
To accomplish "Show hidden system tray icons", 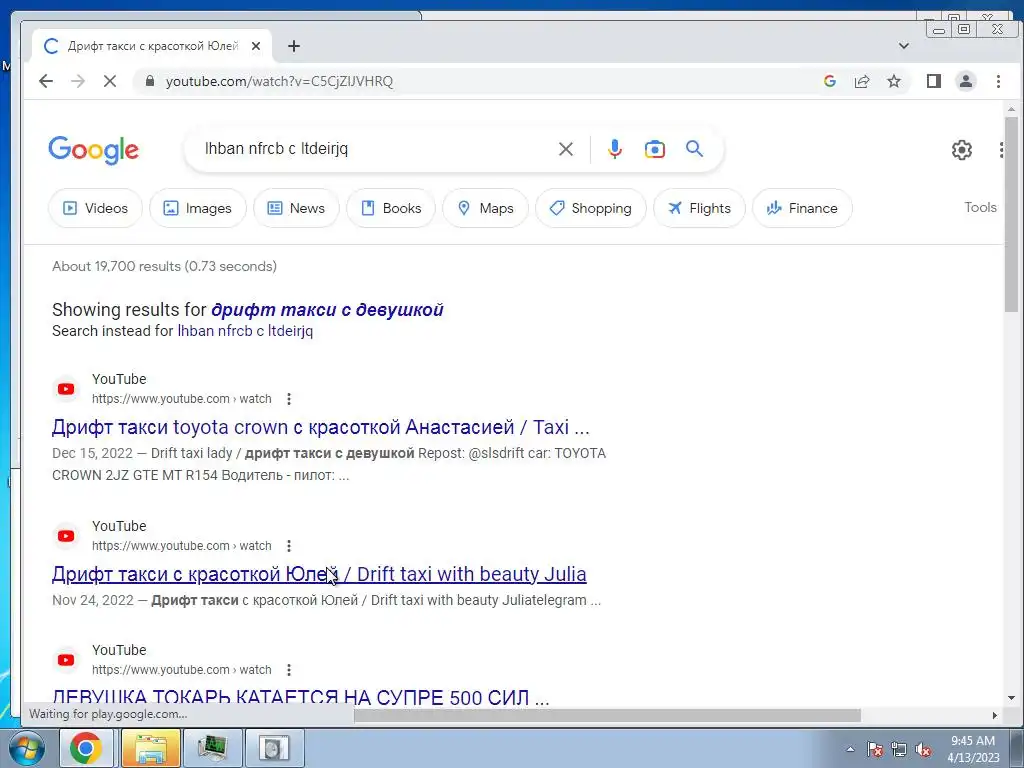I will (850, 749).
